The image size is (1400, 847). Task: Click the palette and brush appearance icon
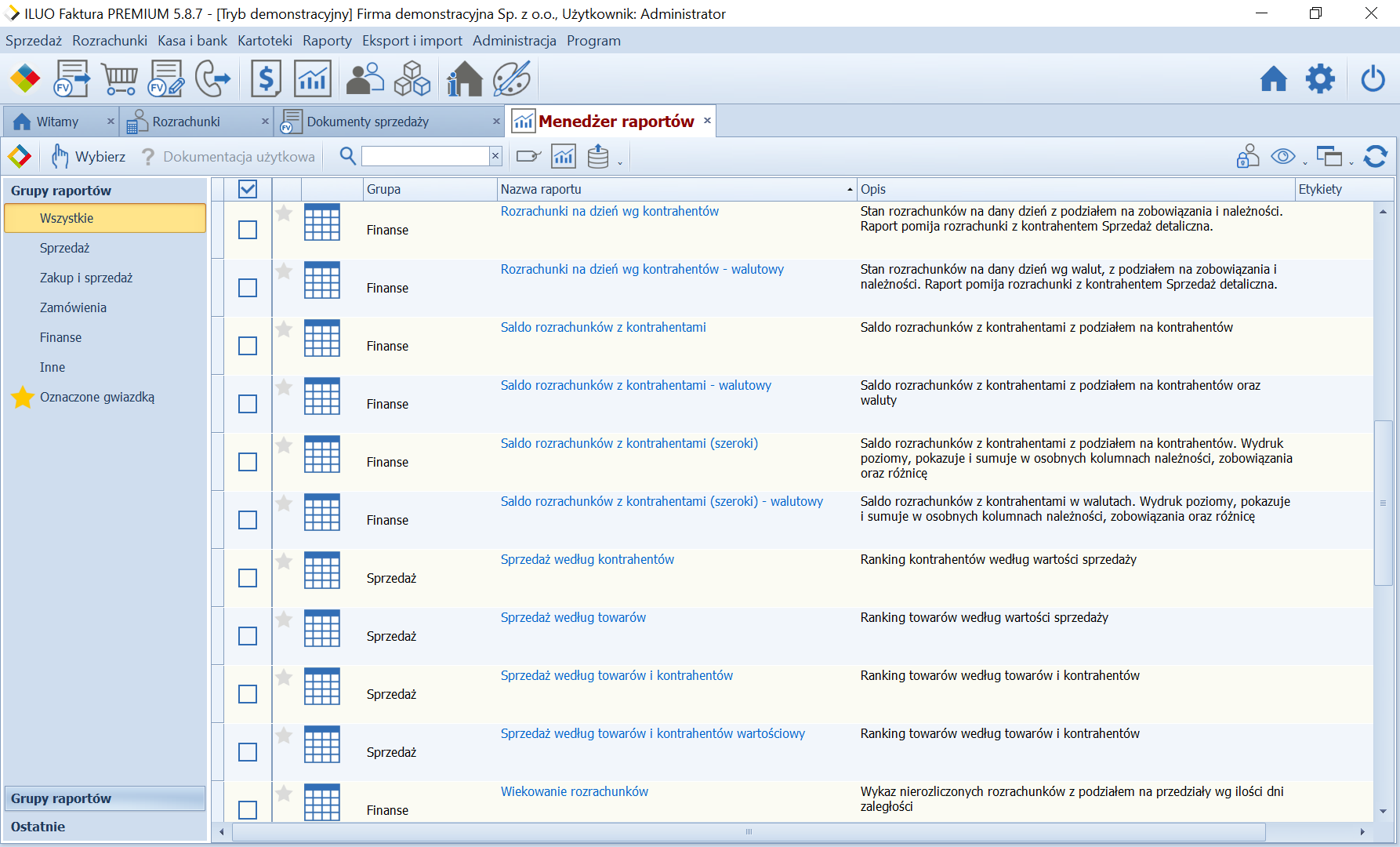pyautogui.click(x=511, y=78)
